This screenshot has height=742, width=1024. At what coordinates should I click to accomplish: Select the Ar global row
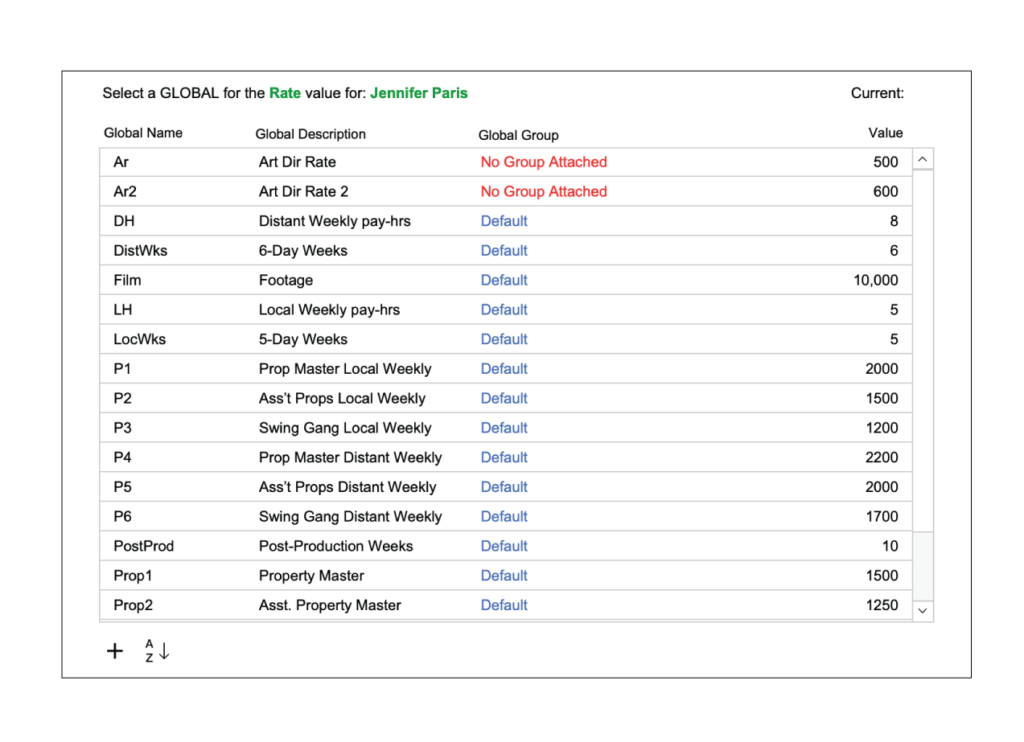pos(506,162)
